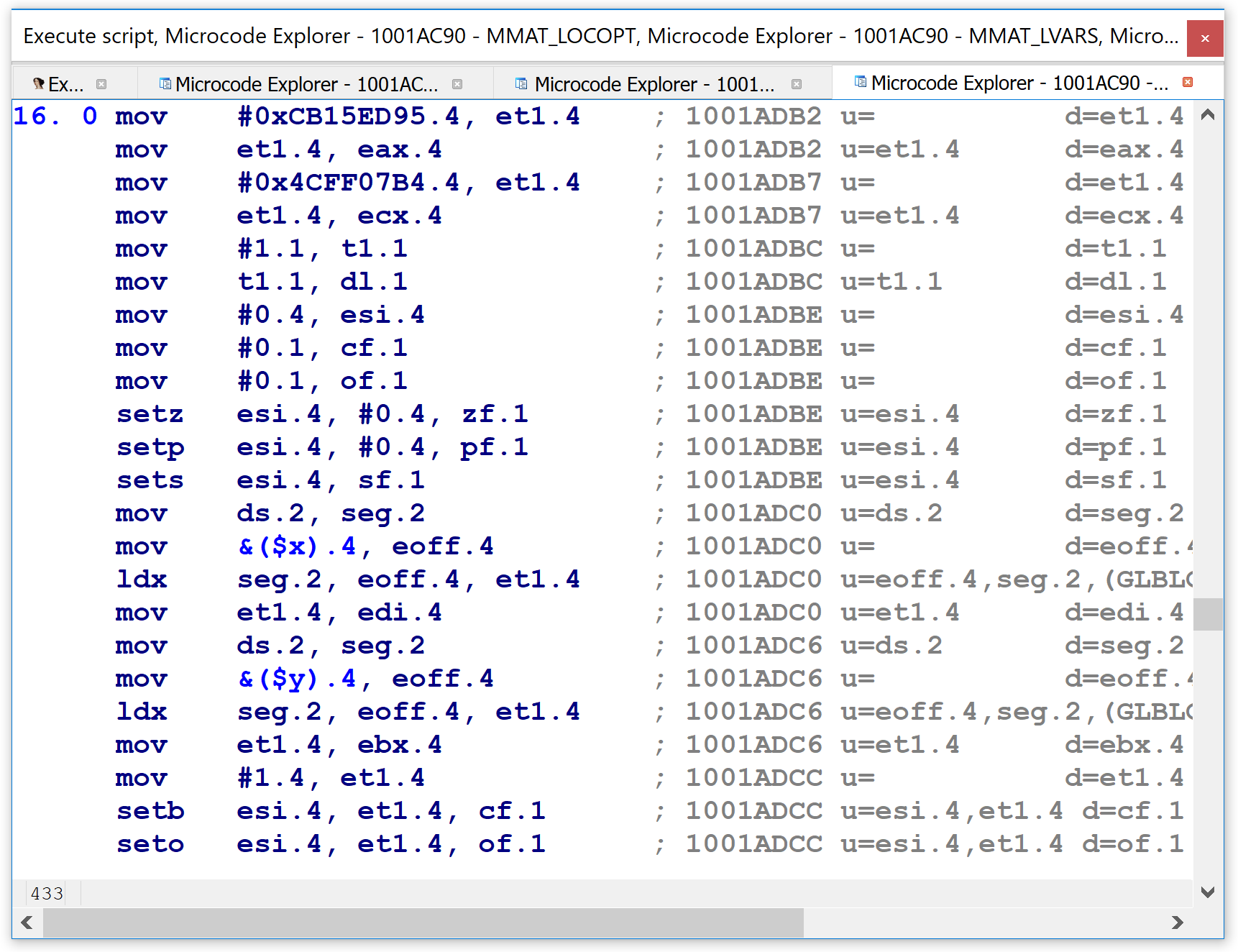The image size is (1238, 952).
Task: Click address 1001ADCC on the seto row
Action: [753, 844]
